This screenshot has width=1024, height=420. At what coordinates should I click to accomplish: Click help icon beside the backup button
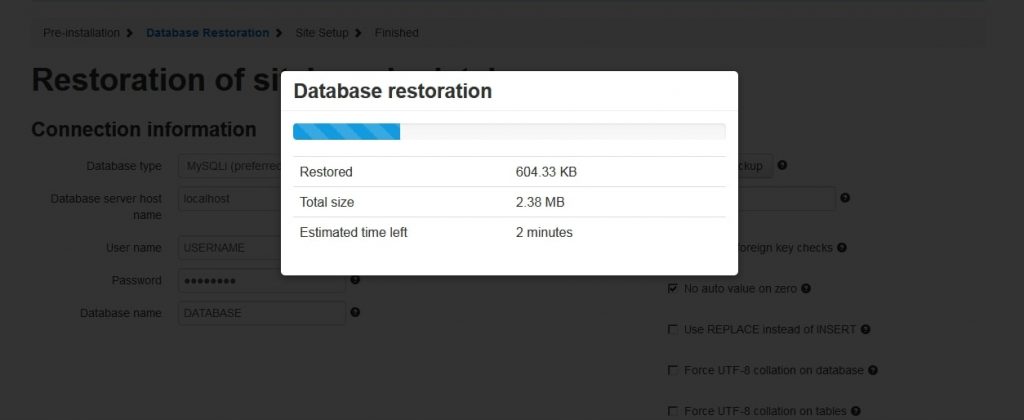(x=782, y=165)
